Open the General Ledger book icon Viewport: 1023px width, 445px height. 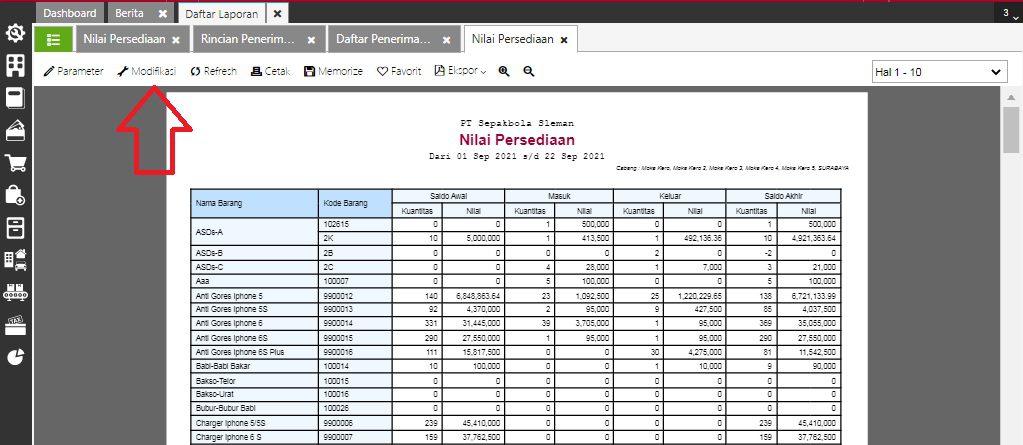16,98
